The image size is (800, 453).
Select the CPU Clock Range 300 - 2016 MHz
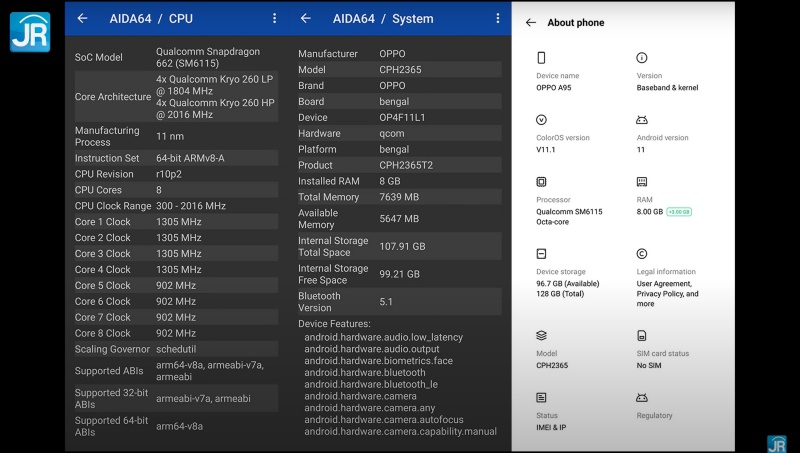click(x=191, y=206)
